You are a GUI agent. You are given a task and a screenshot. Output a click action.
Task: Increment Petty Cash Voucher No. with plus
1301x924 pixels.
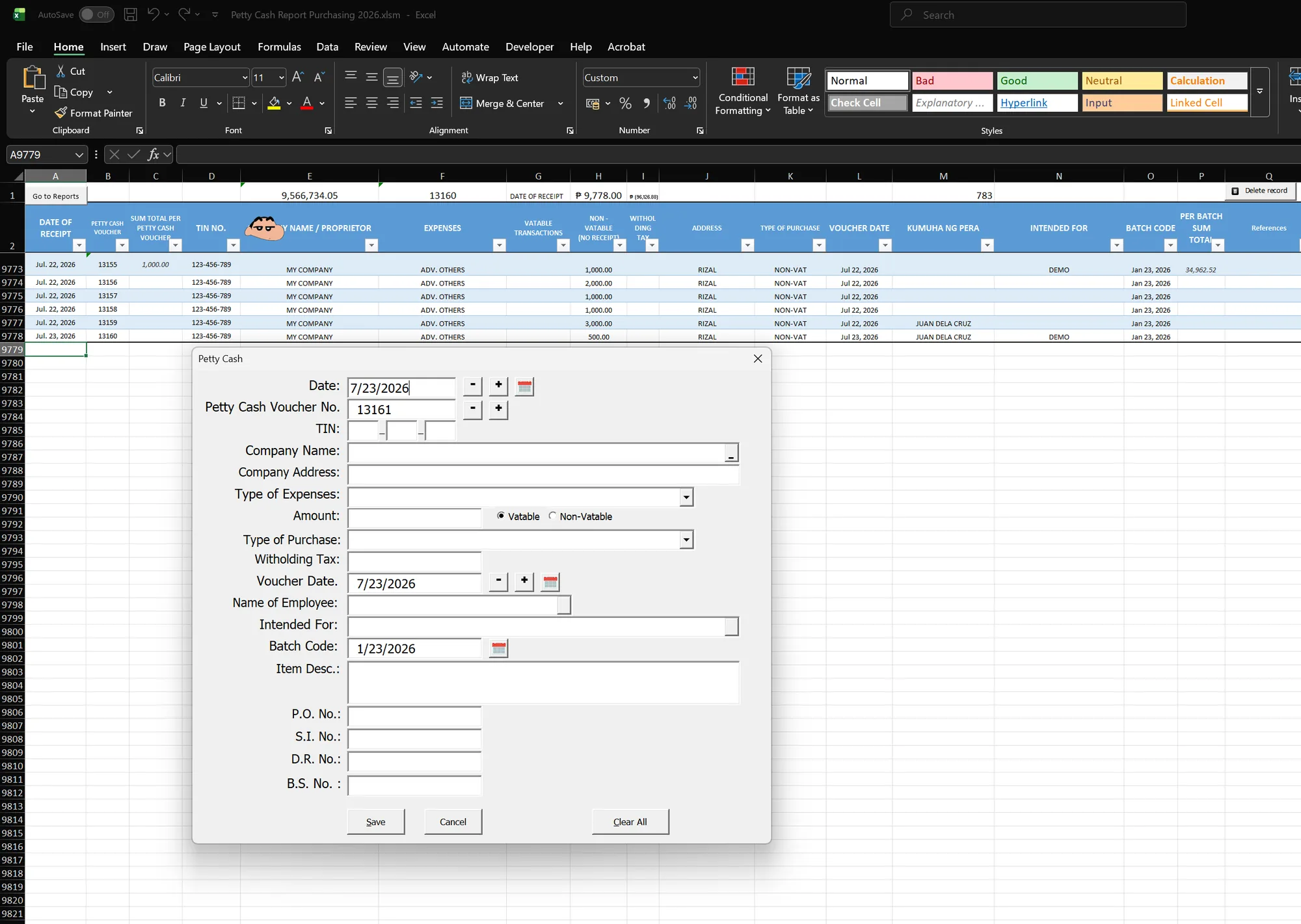tap(498, 409)
